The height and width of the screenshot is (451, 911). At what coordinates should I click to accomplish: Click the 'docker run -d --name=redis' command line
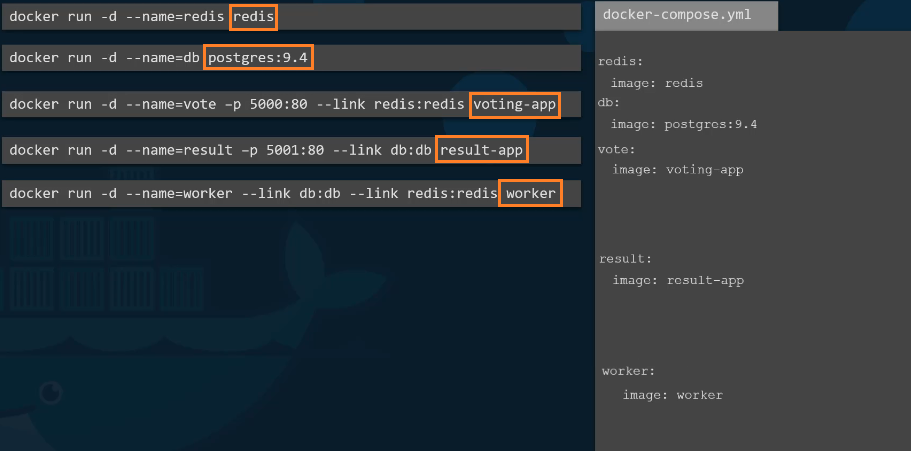coord(291,17)
